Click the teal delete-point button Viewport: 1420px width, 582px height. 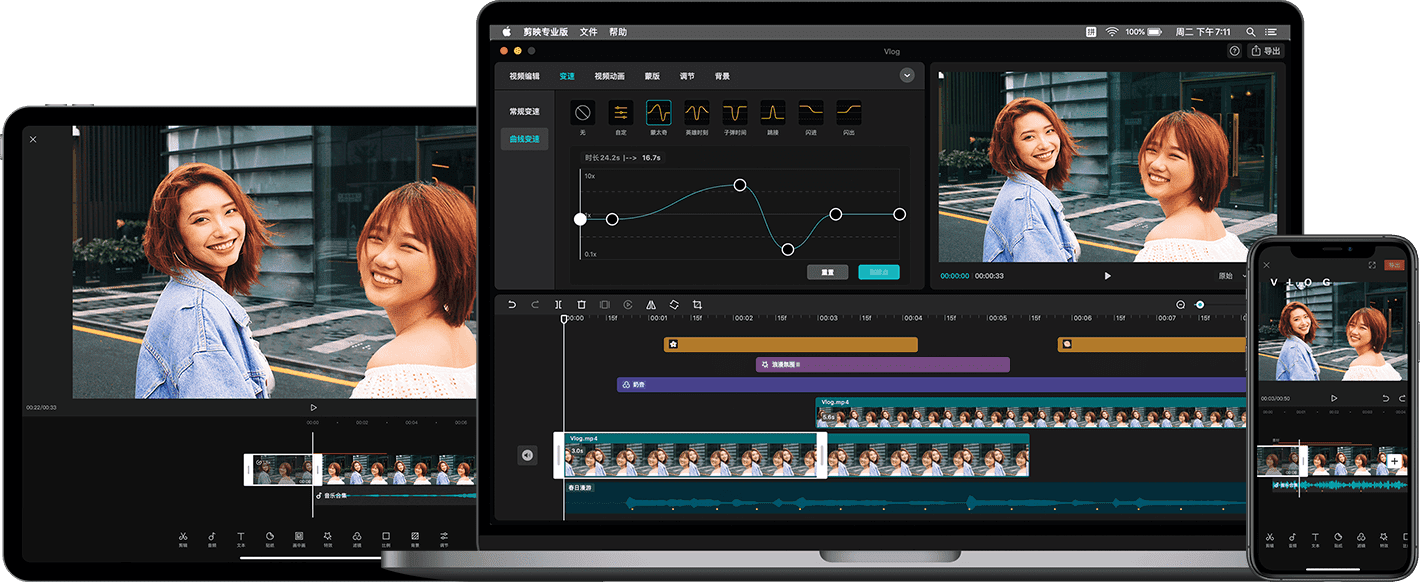pos(879,272)
